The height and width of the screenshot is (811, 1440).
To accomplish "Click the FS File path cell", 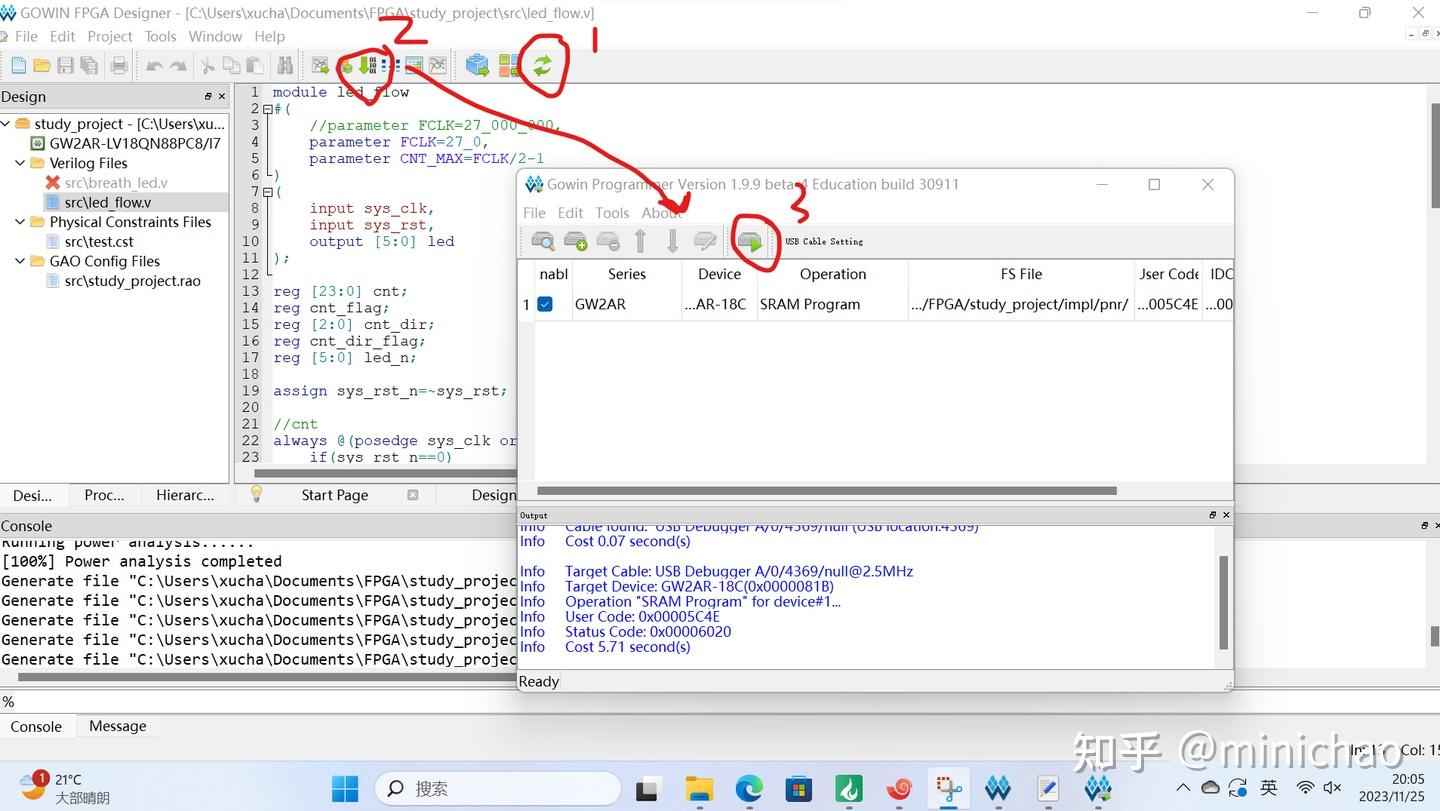I will tap(1021, 304).
